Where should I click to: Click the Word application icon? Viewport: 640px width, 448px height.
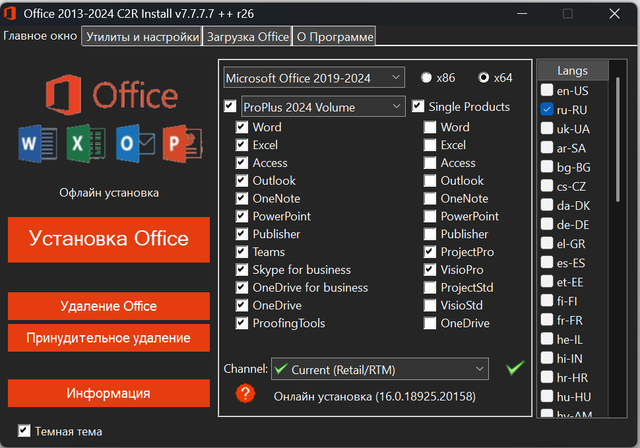pyautogui.click(x=38, y=144)
